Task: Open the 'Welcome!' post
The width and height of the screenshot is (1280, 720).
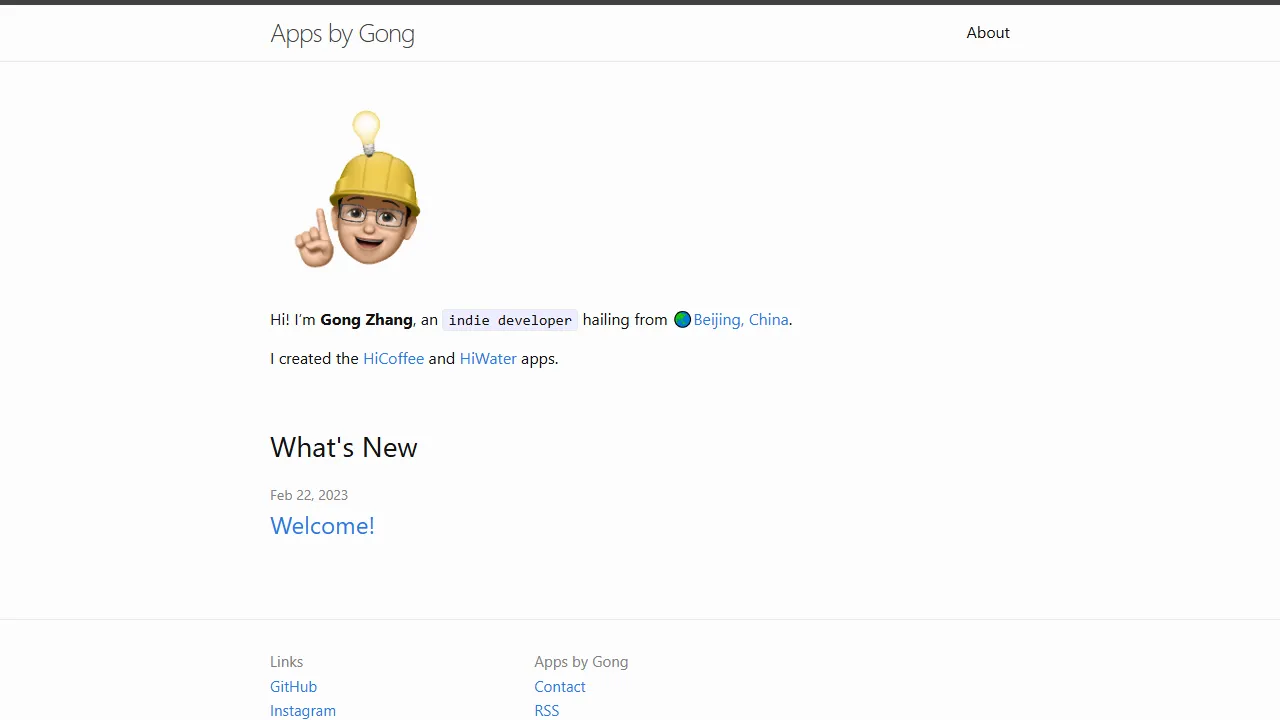Action: click(x=322, y=525)
